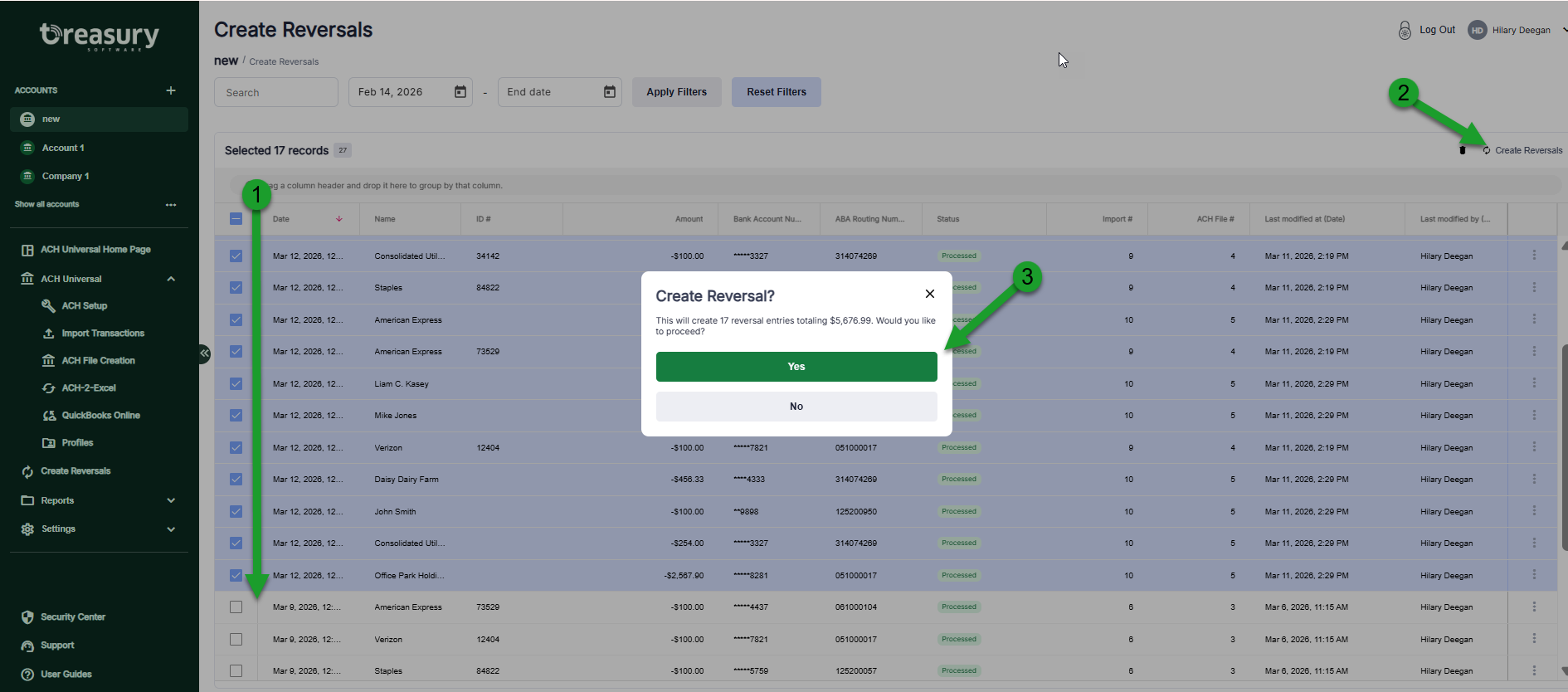Check the Mar 9 American Express row checkbox
1568x692 pixels.
pyautogui.click(x=236, y=607)
